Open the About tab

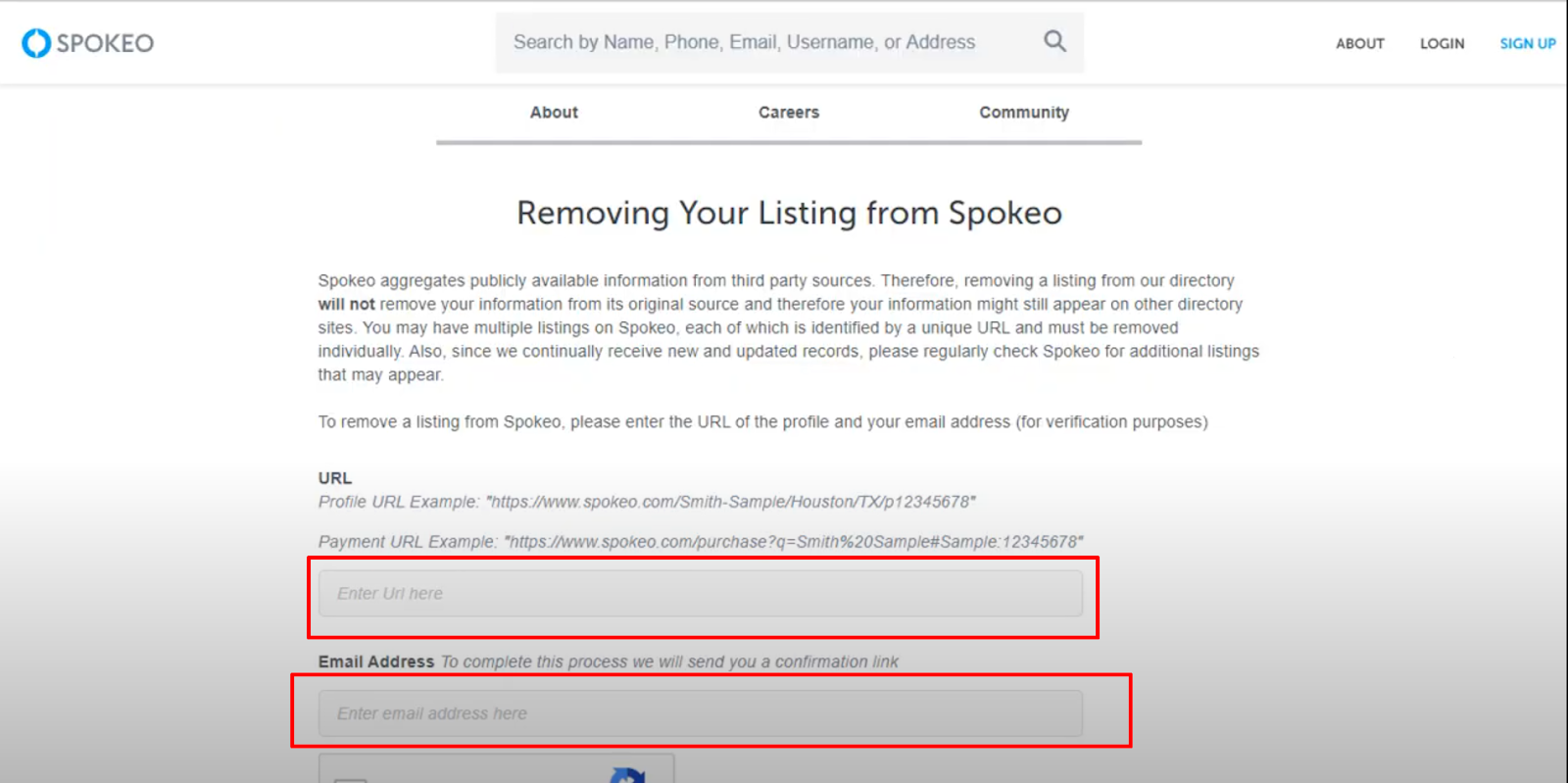coord(554,113)
